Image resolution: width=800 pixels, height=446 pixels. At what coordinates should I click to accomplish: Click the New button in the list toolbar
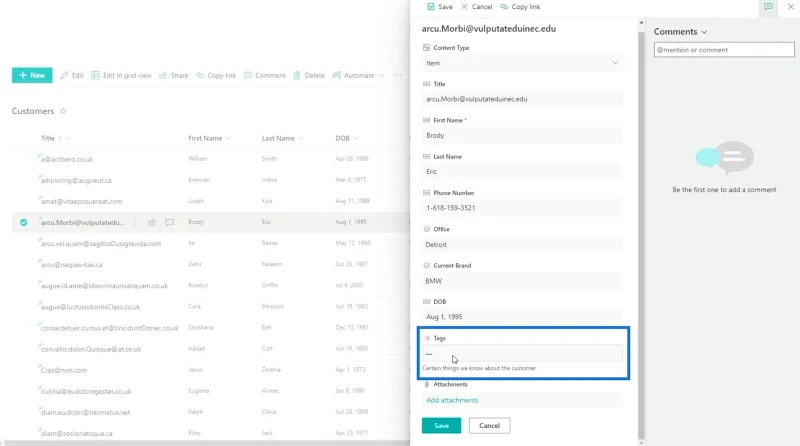(32, 75)
